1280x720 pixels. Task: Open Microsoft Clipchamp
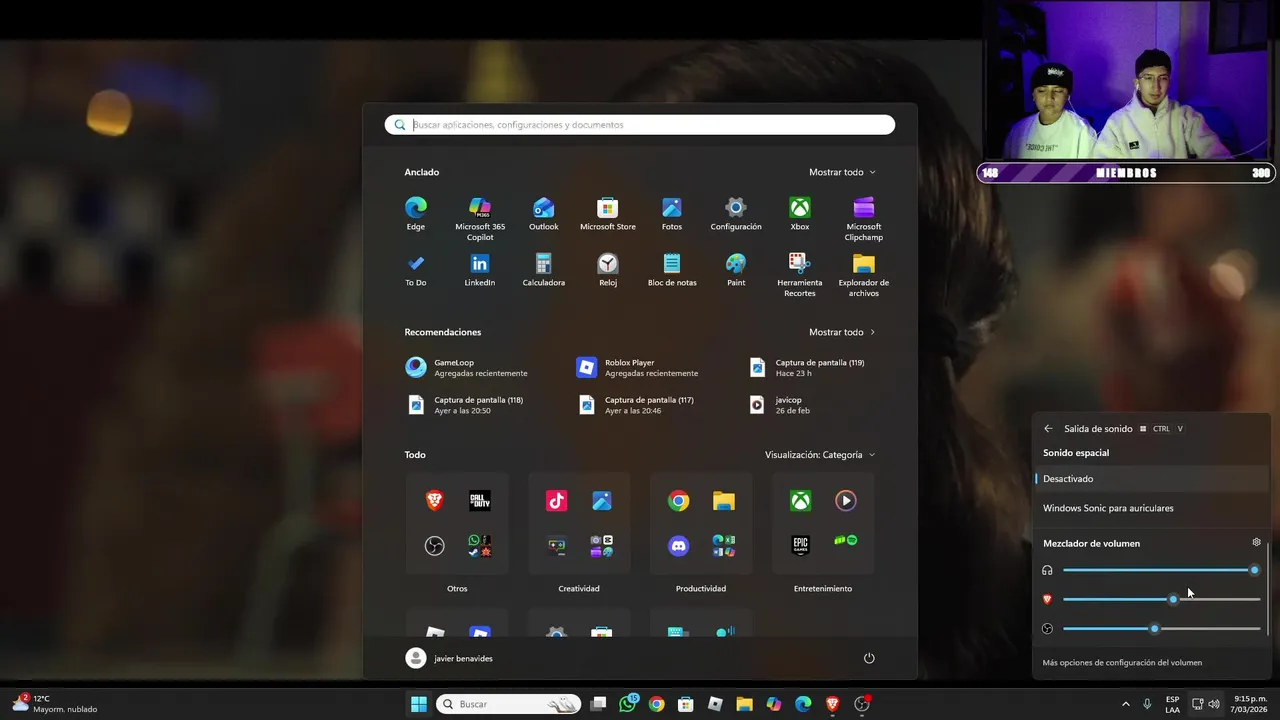pos(864,218)
